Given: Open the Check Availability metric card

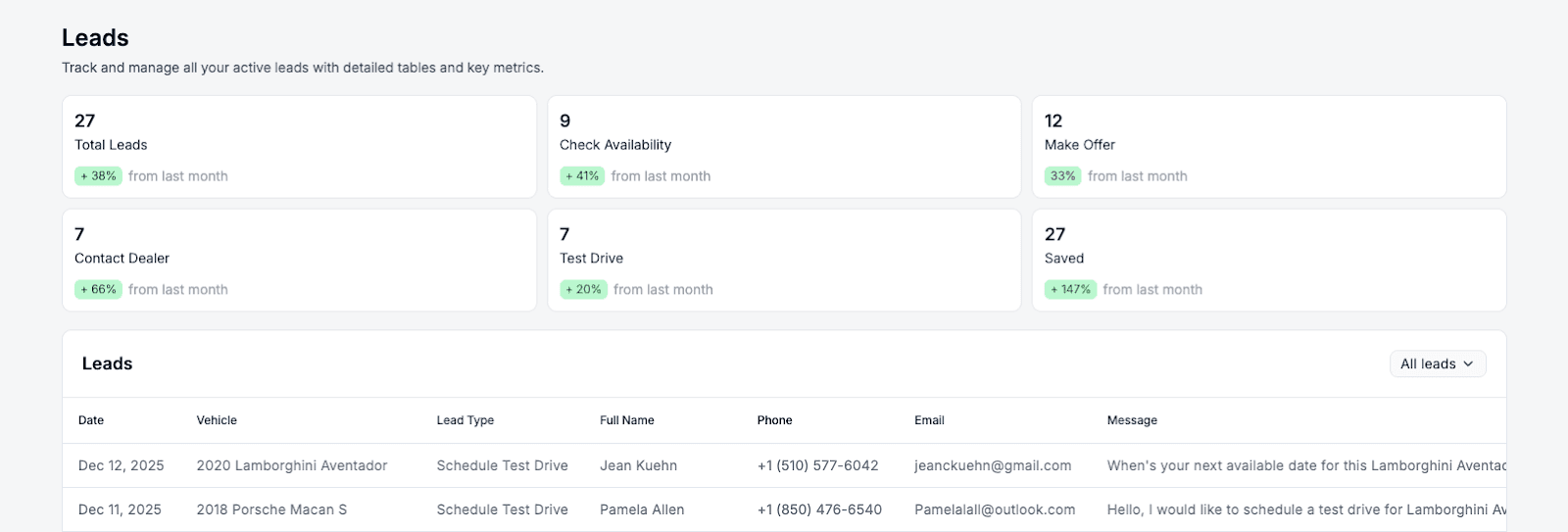Looking at the screenshot, I should pos(783,147).
